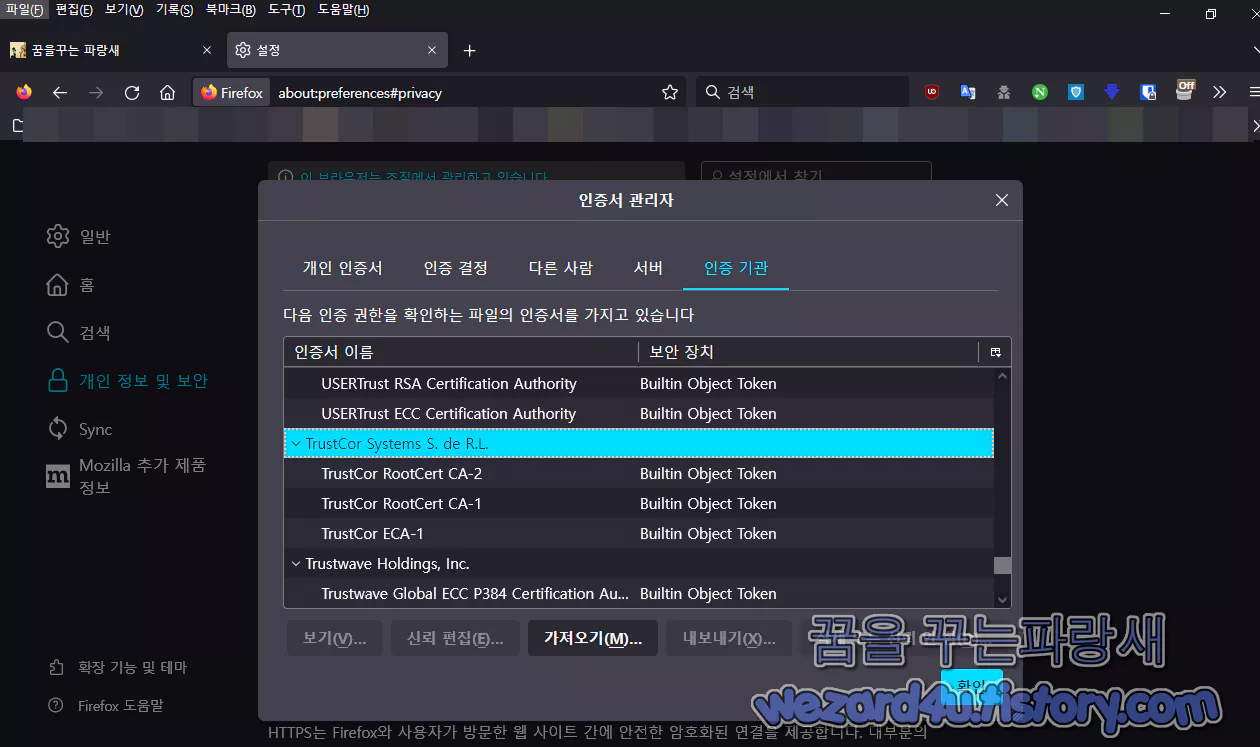This screenshot has height=747, width=1260.
Task: Open Sync settings from the sidebar
Action: (x=97, y=428)
